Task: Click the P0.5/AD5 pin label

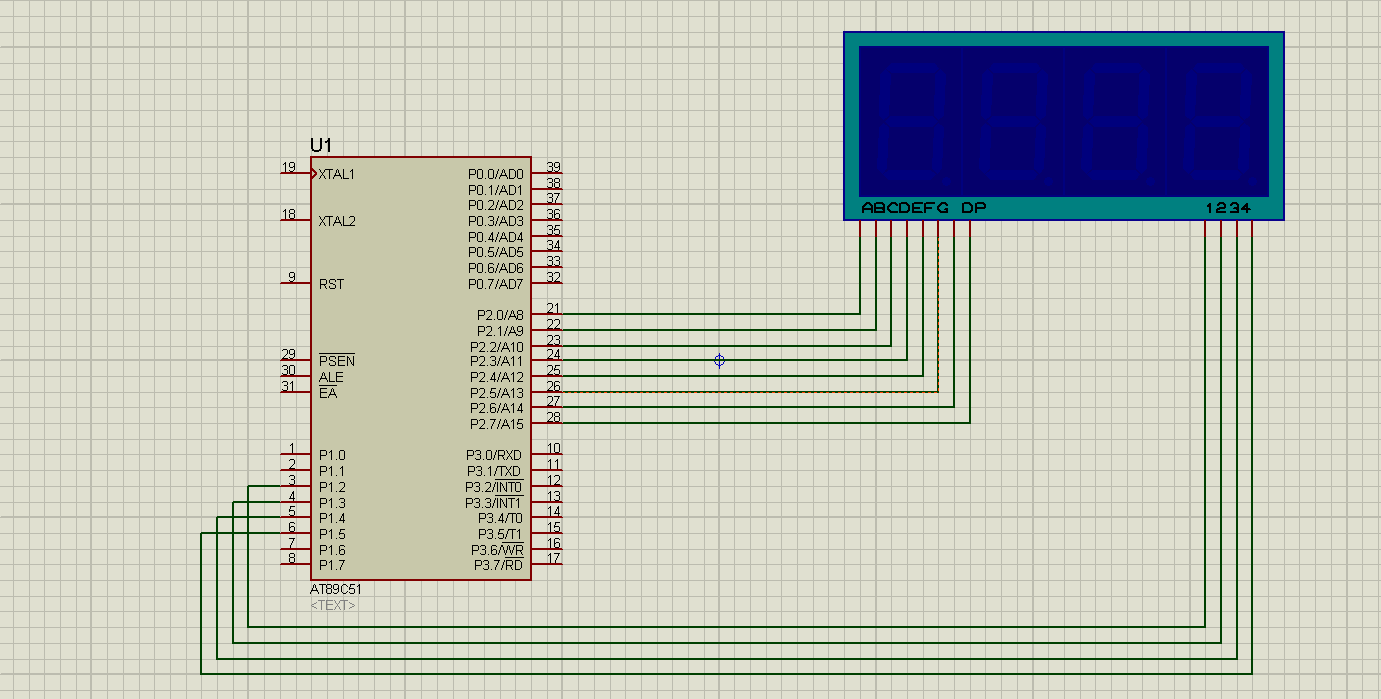Action: (496, 252)
